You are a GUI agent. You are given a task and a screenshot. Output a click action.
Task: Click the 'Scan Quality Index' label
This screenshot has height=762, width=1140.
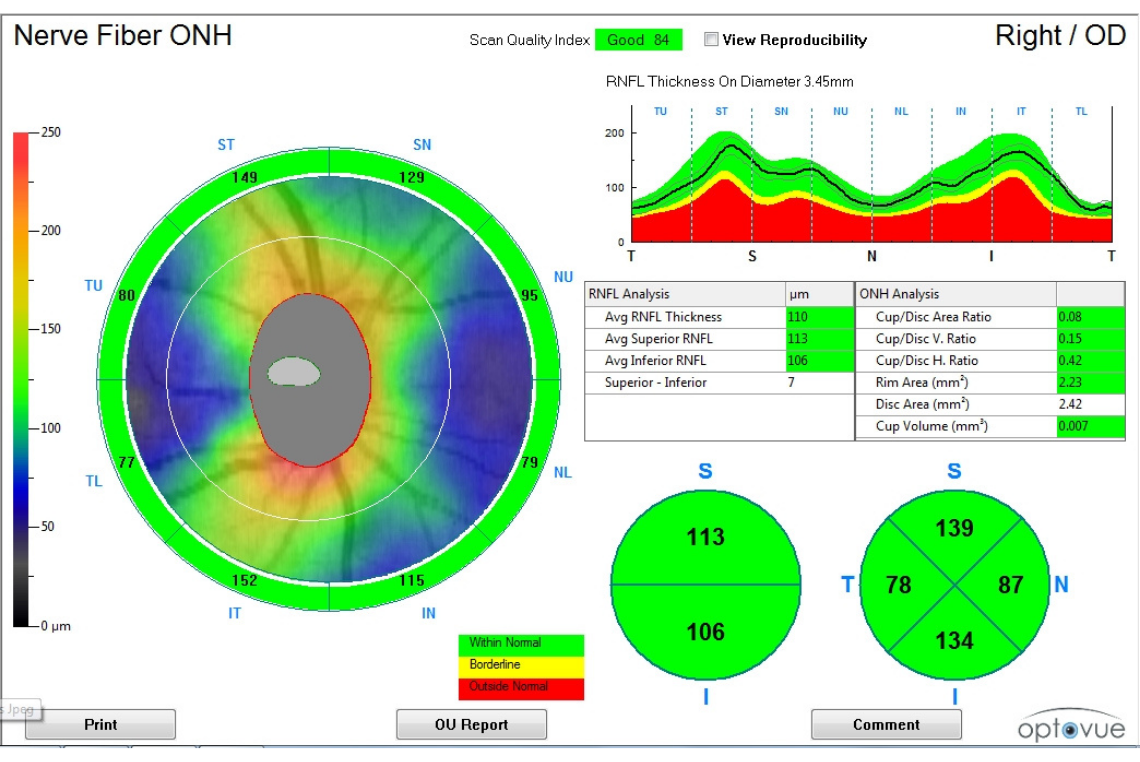pyautogui.click(x=529, y=40)
